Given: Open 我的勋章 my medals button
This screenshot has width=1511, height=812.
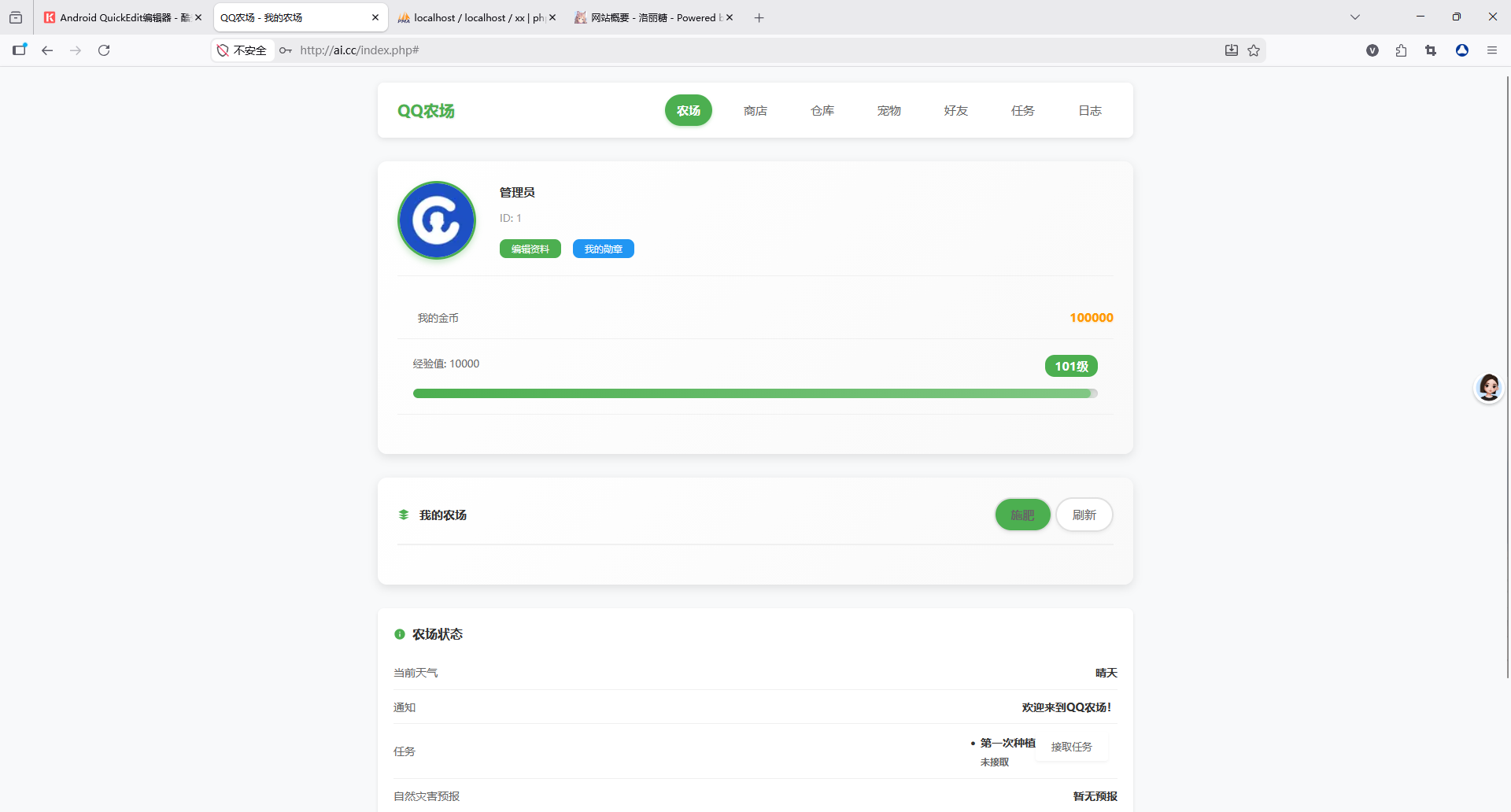Looking at the screenshot, I should click(x=603, y=249).
